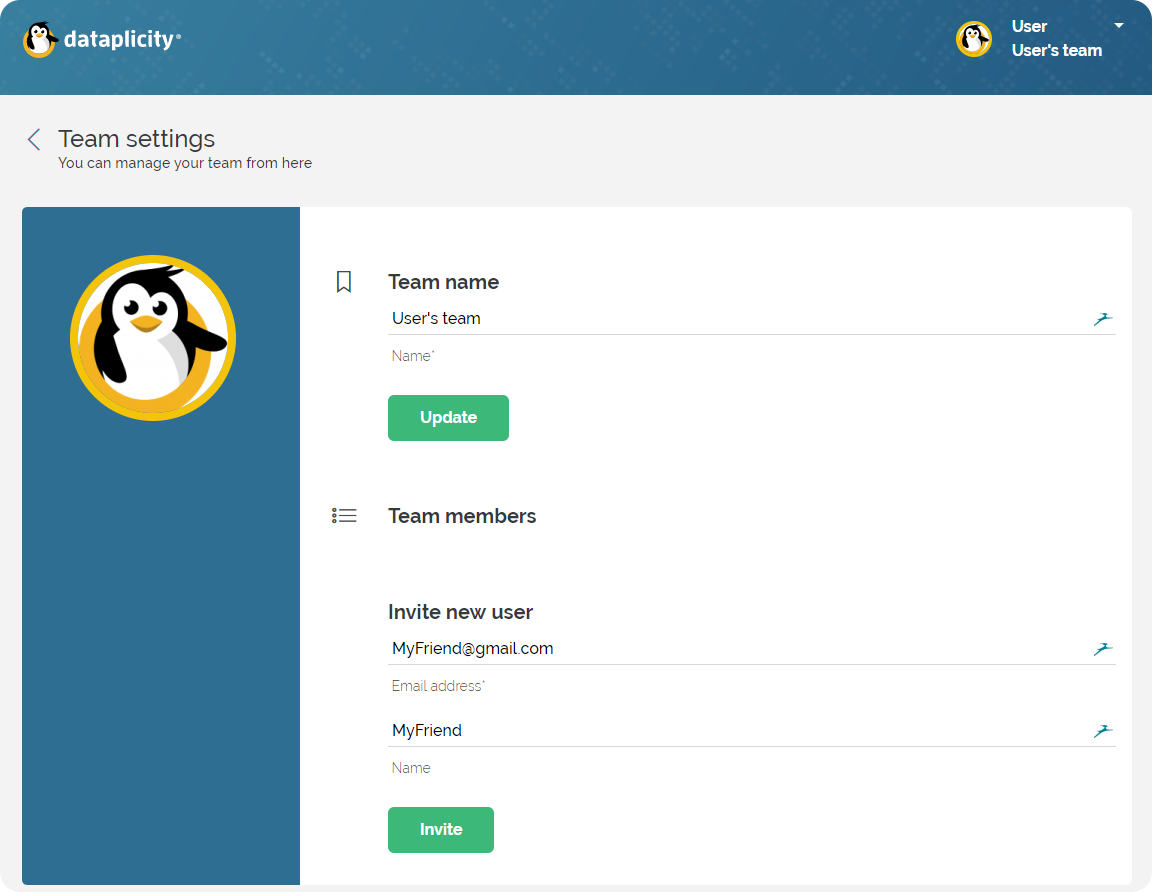Click the "Email address" field label
The width and height of the screenshot is (1152, 892).
(x=438, y=686)
